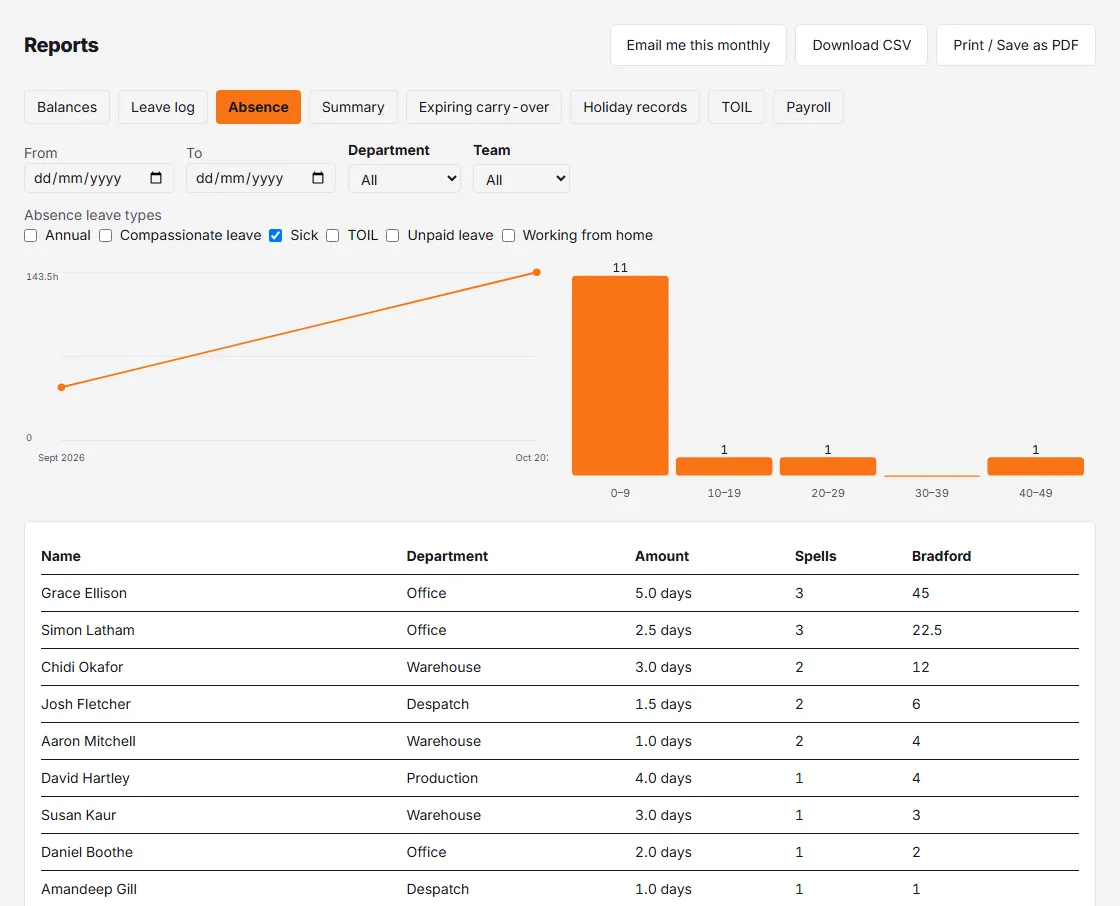1120x906 pixels.
Task: Enable the Annual leave type checkbox
Action: click(x=31, y=236)
